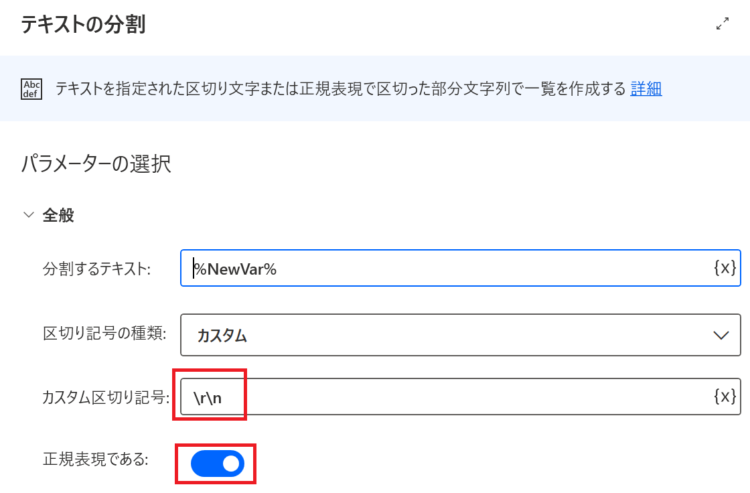Screen dimensions: 750x493
Task: Click the パラメーターの選択 heading
Action: 96,164
